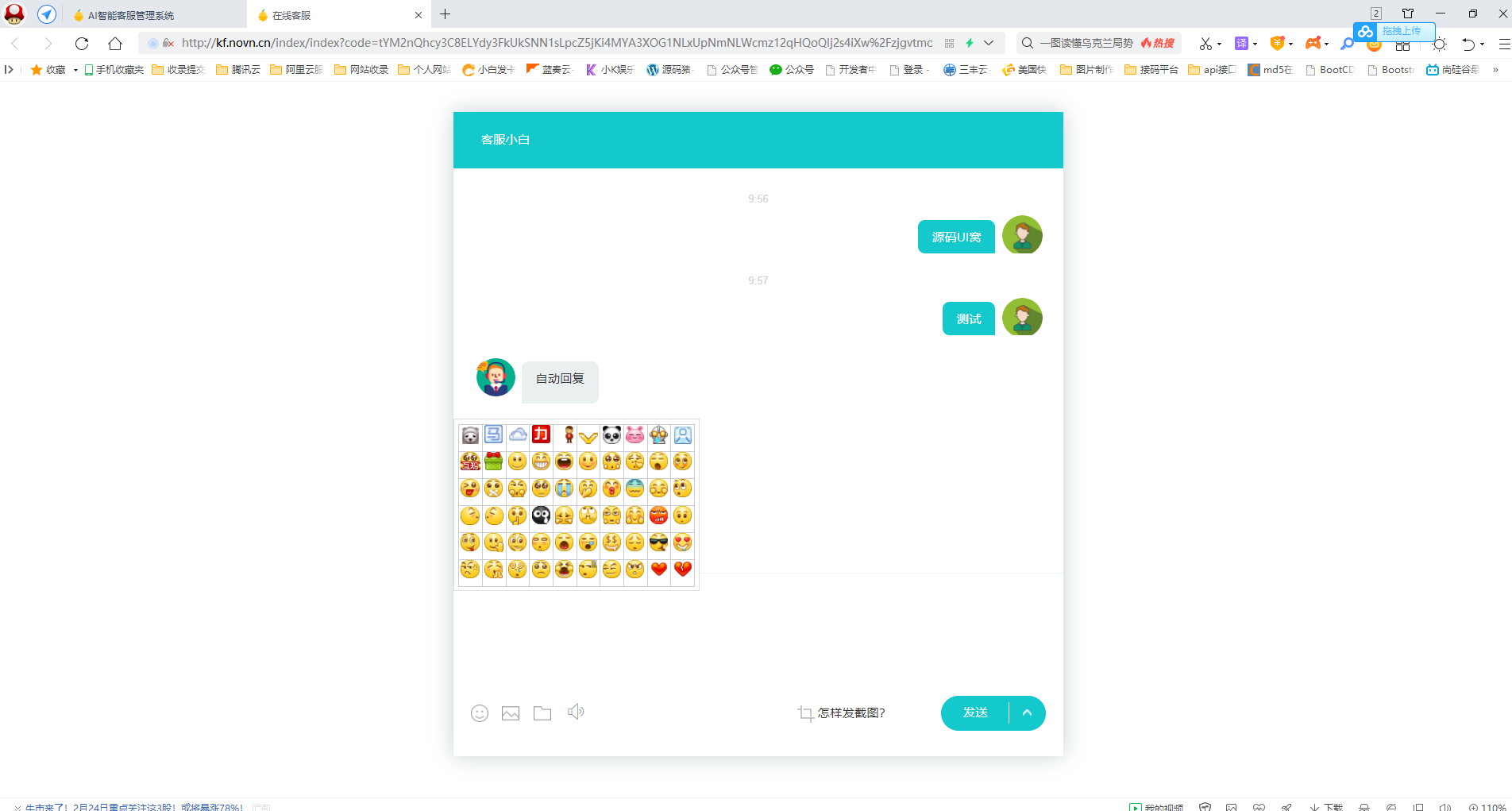
Task: Send an image using the picture icon
Action: pyautogui.click(x=511, y=713)
